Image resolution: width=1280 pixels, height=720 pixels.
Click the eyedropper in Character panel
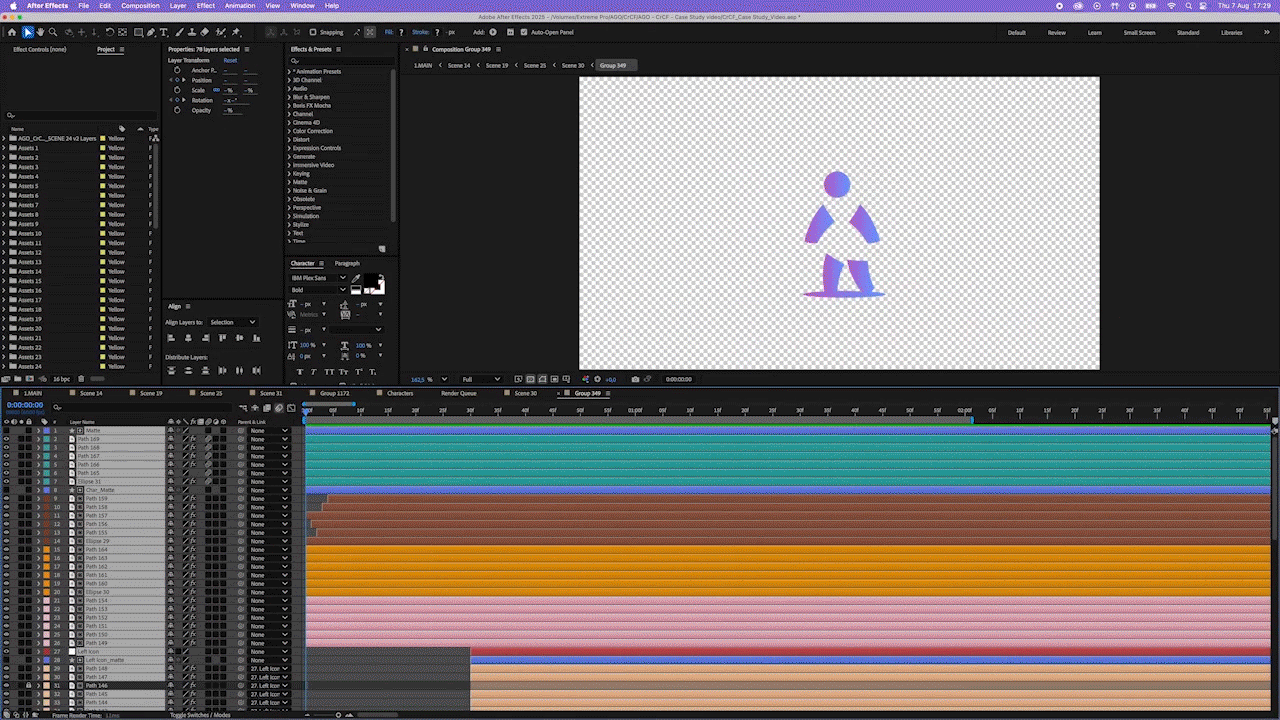pyautogui.click(x=356, y=279)
